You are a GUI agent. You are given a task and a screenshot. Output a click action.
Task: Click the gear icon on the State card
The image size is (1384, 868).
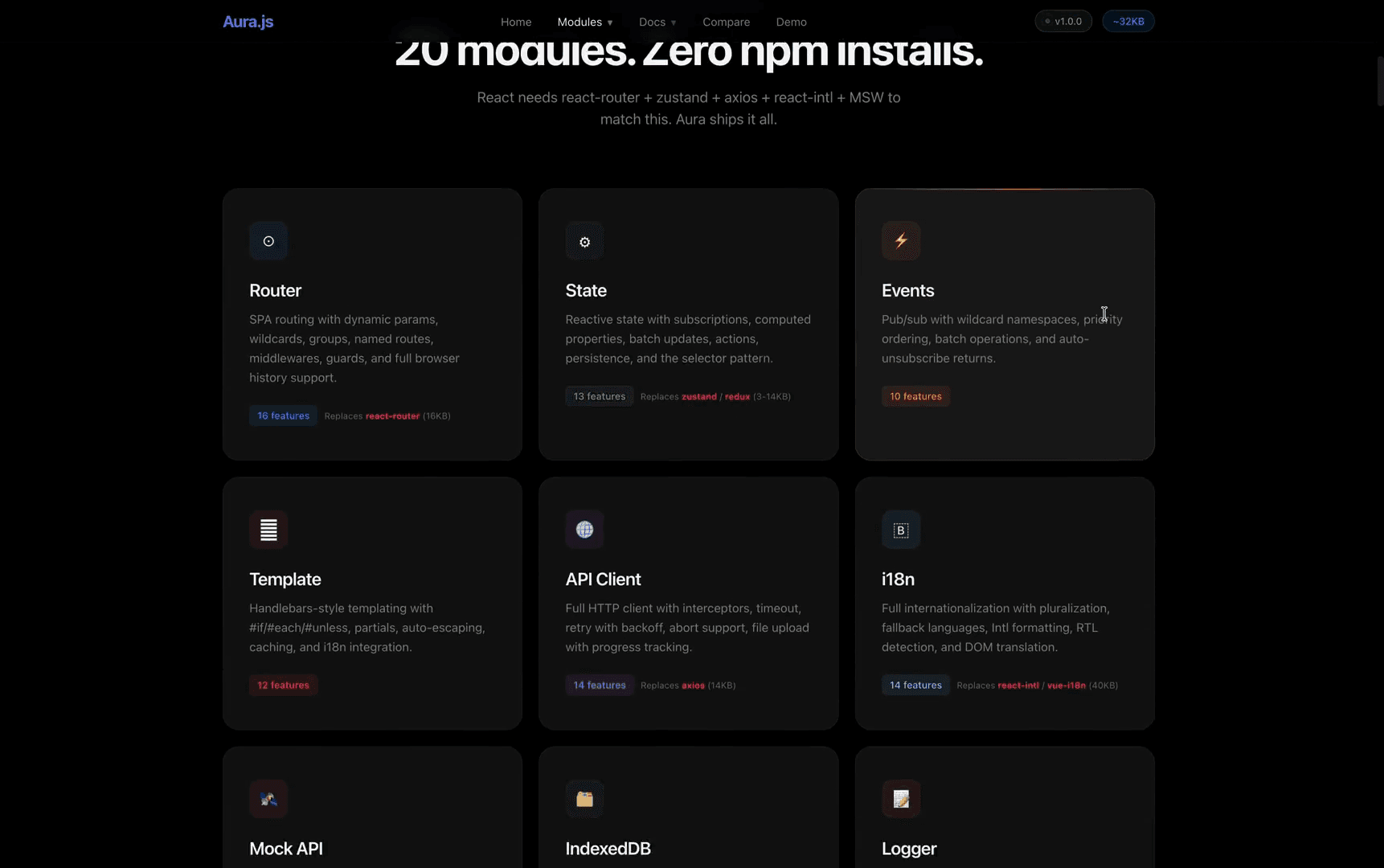click(x=584, y=240)
